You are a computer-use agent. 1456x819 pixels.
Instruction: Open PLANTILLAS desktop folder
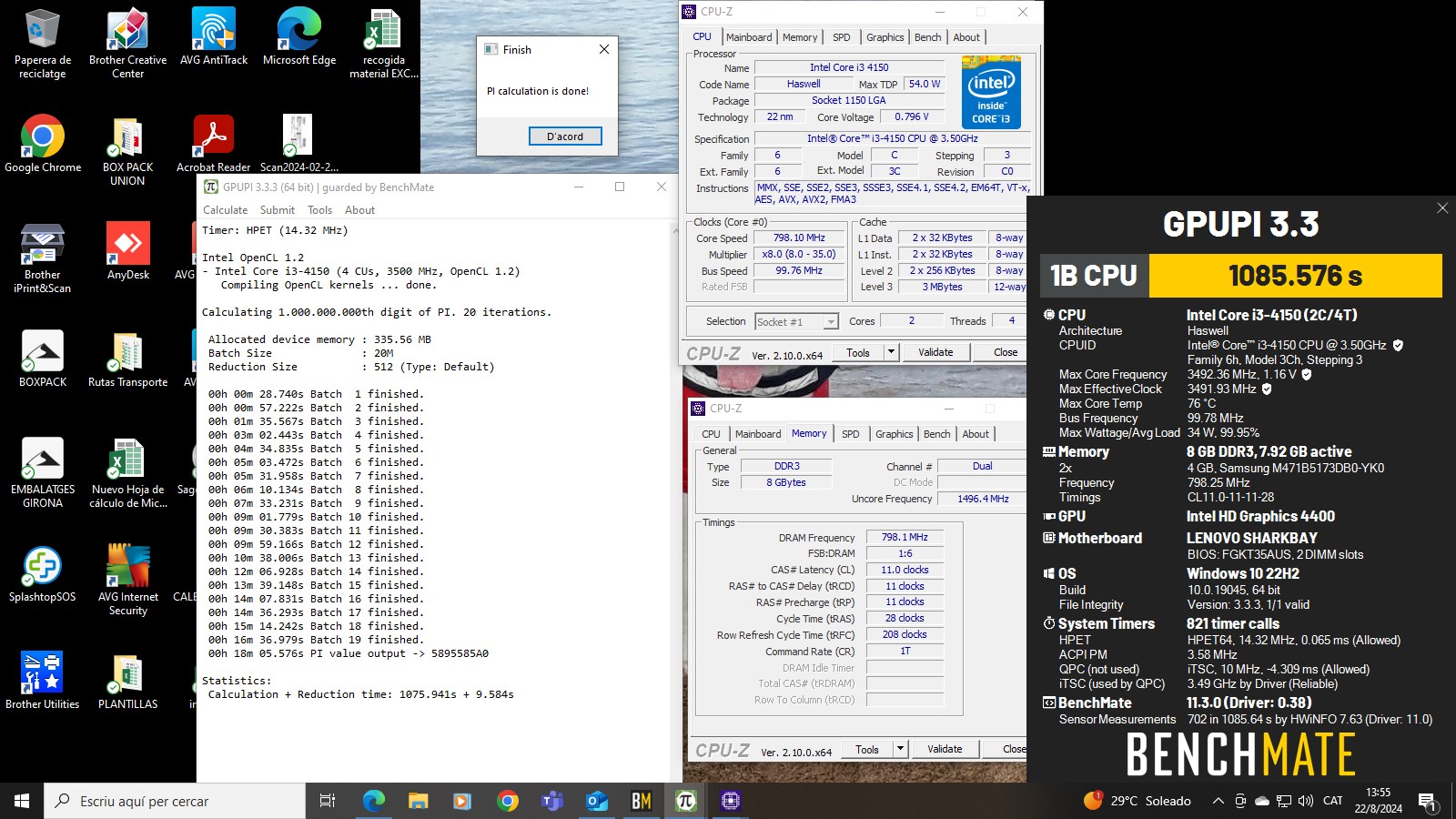pos(127,681)
